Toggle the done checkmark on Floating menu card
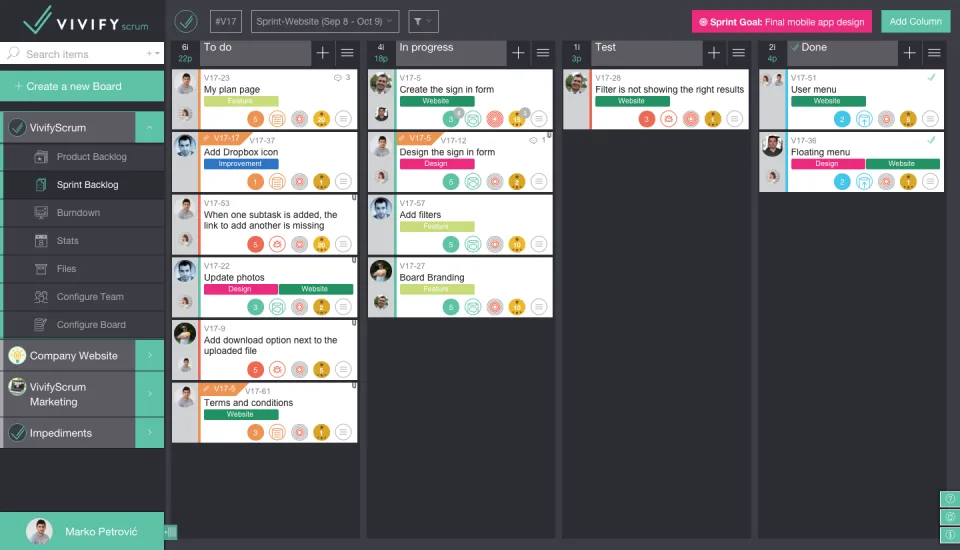 (931, 140)
